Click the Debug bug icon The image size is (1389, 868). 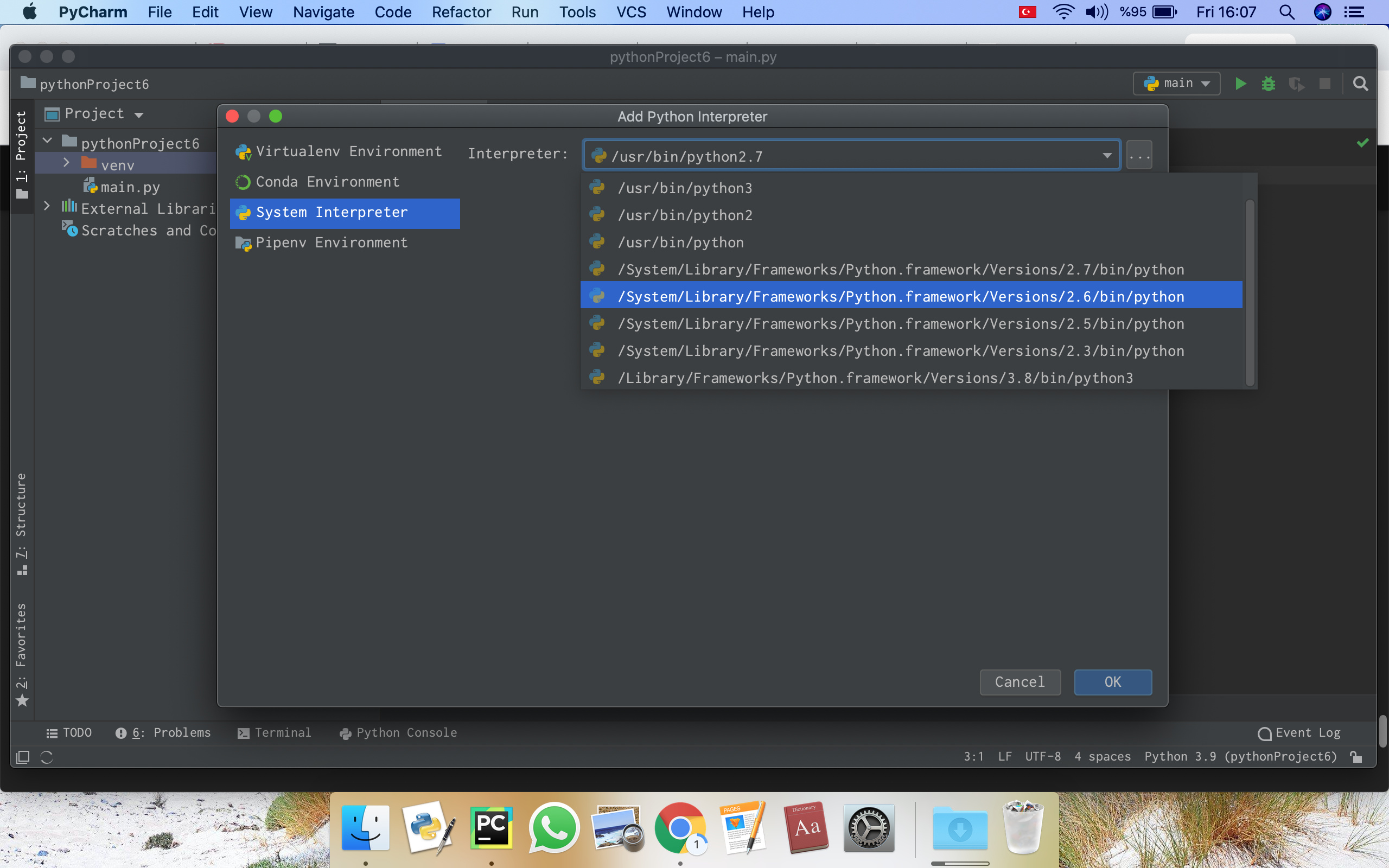[1269, 84]
